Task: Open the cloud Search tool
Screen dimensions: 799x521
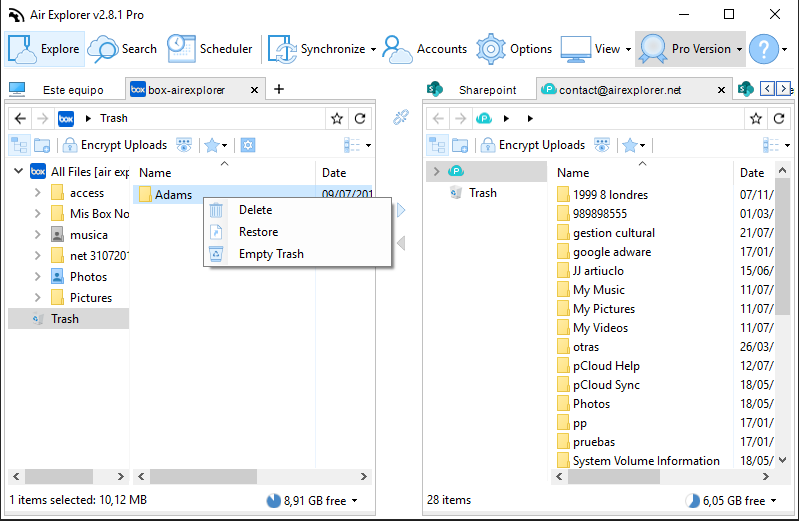Action: pos(122,49)
